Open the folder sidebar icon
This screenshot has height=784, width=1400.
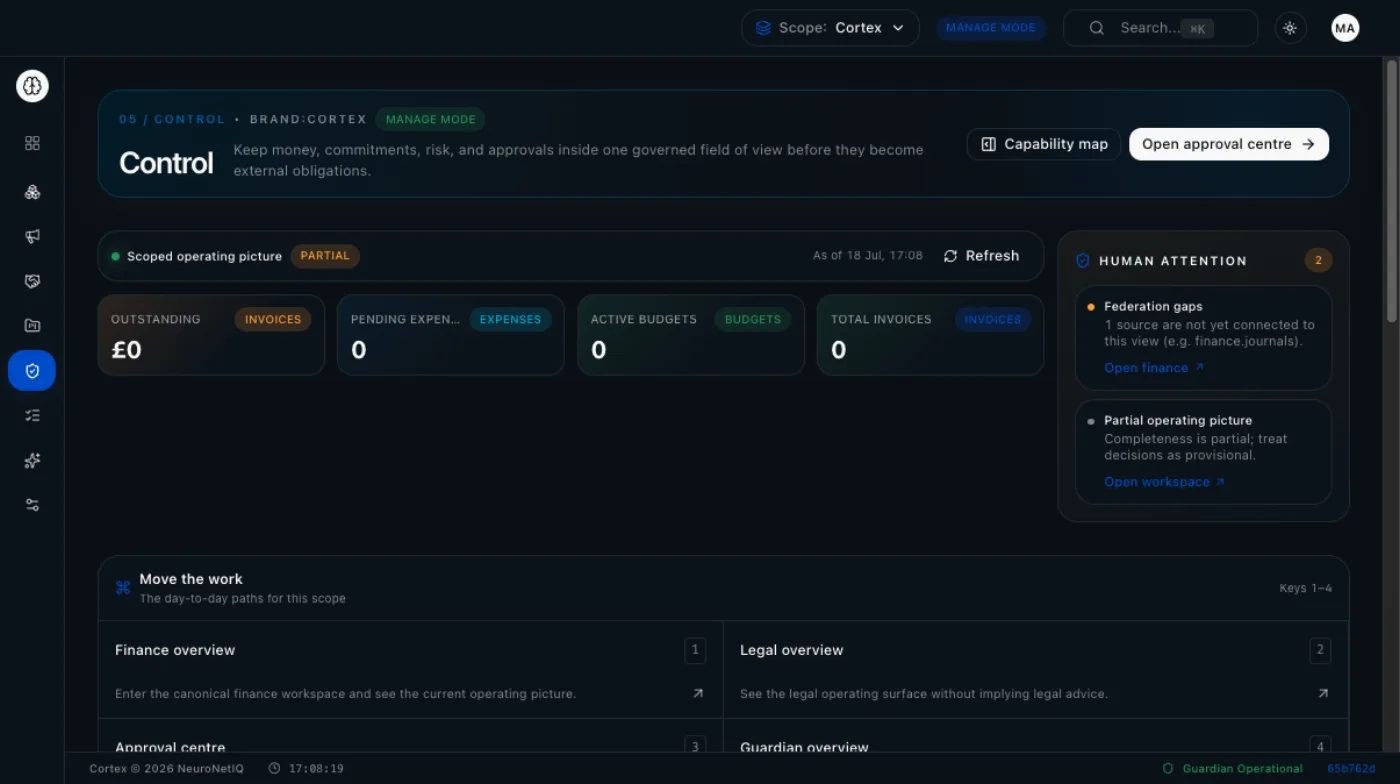tap(32, 325)
